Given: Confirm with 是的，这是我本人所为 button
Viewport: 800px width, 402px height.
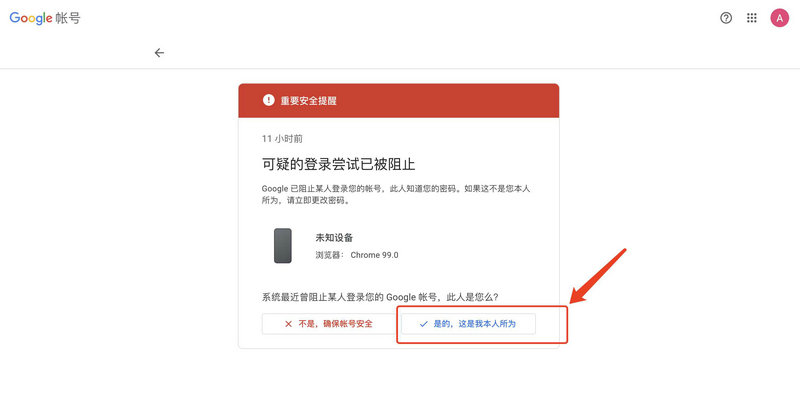Looking at the screenshot, I should click(468, 324).
